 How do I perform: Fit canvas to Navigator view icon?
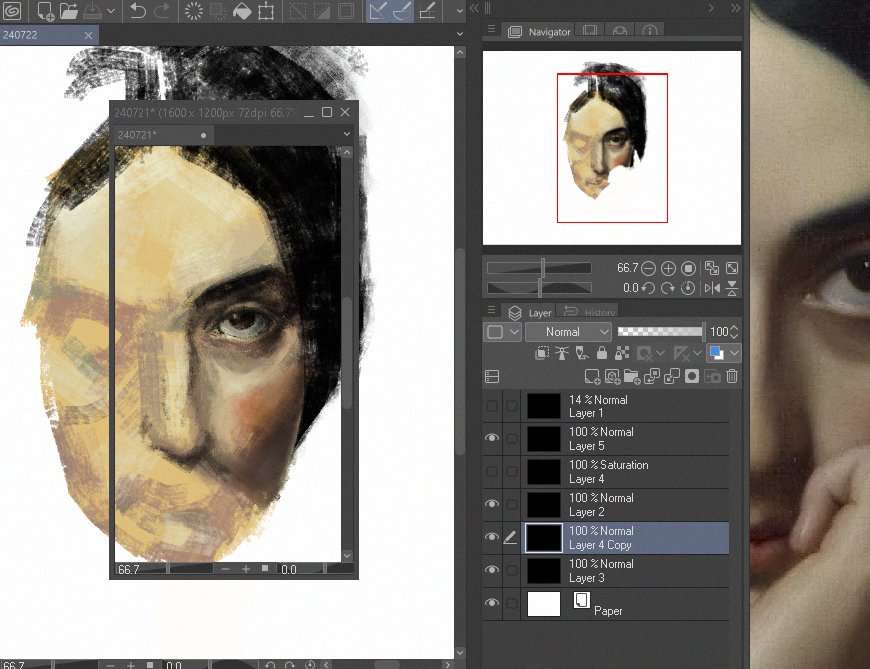[711, 268]
